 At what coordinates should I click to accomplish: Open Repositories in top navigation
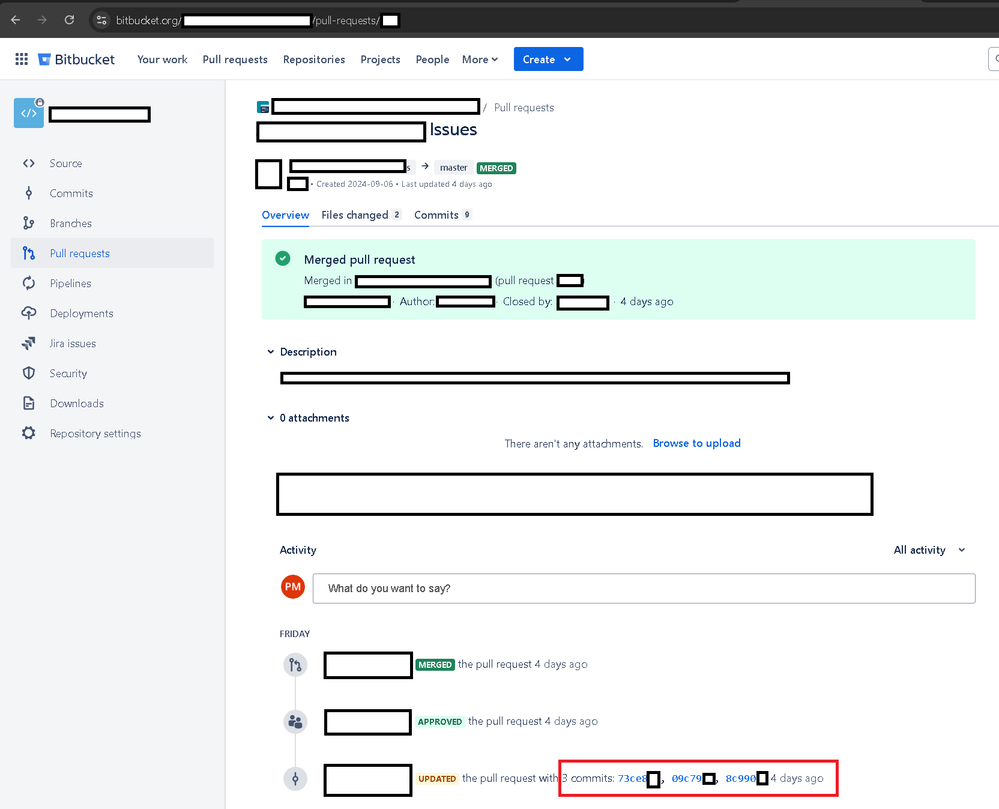pos(314,59)
